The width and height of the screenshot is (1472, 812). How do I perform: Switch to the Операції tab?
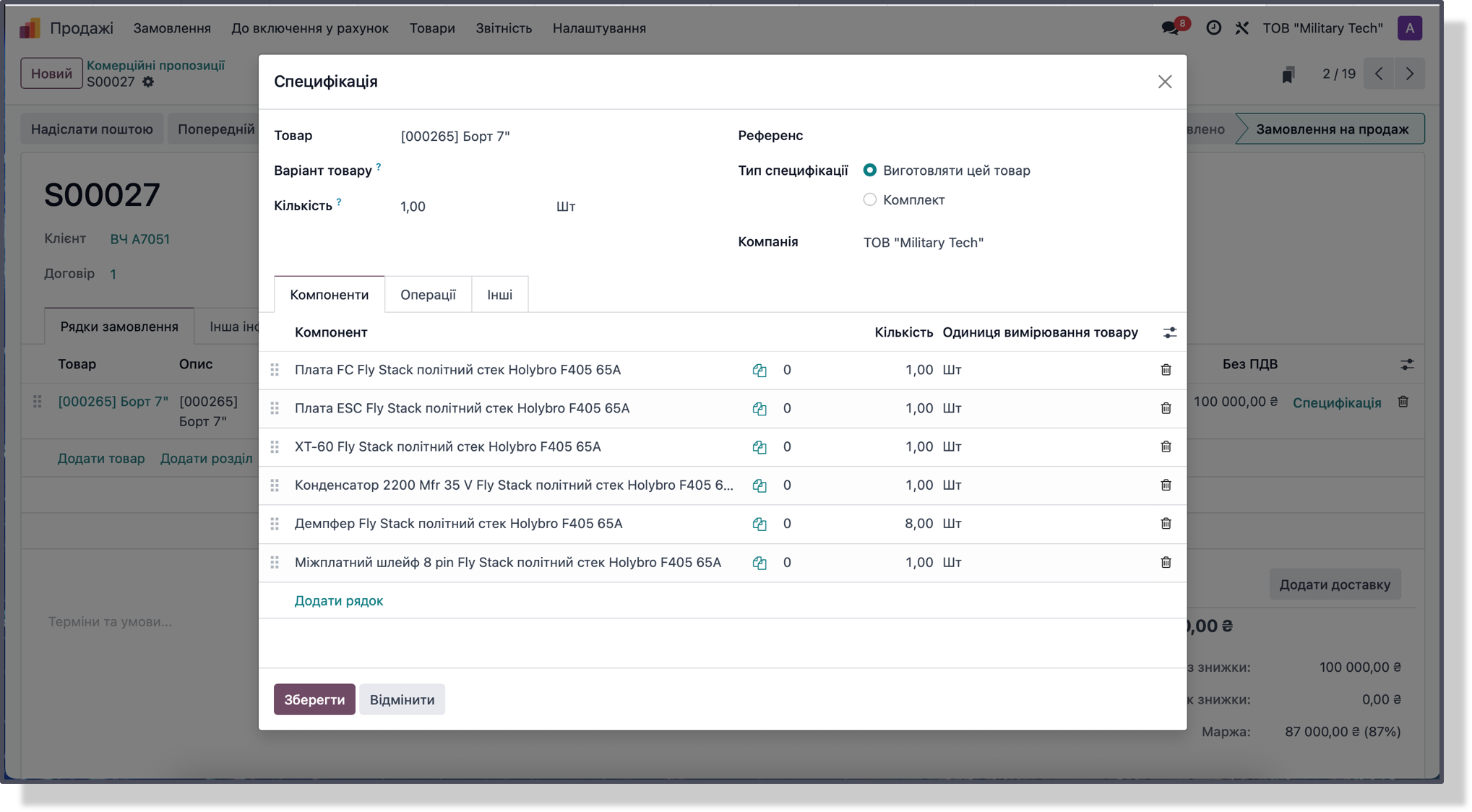pos(428,295)
